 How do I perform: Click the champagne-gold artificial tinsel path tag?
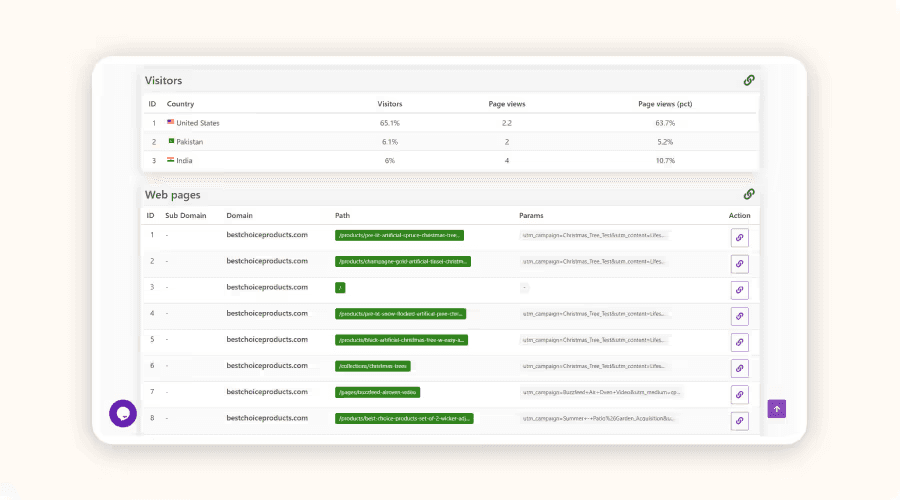tap(403, 262)
